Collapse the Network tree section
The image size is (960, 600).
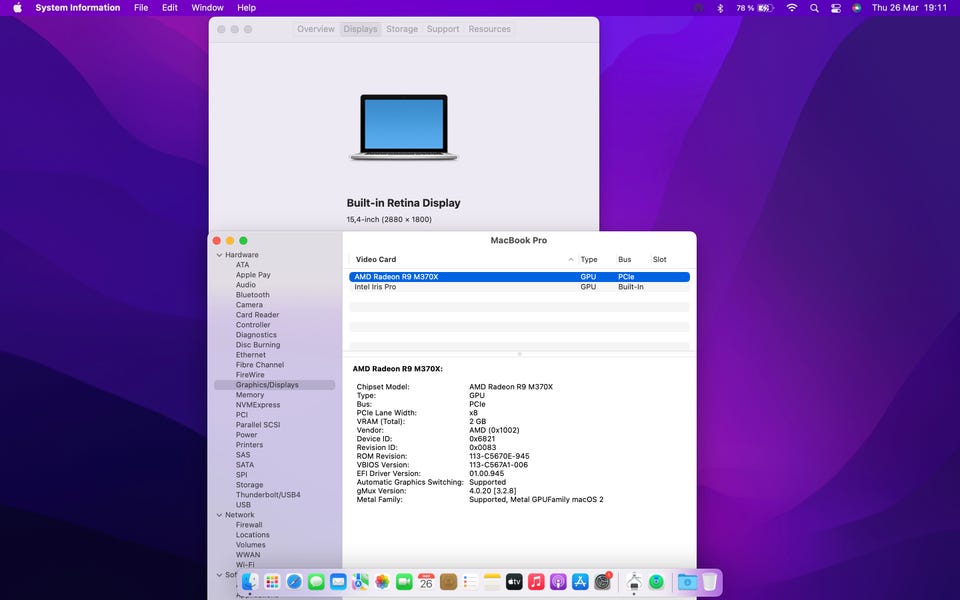click(x=218, y=515)
